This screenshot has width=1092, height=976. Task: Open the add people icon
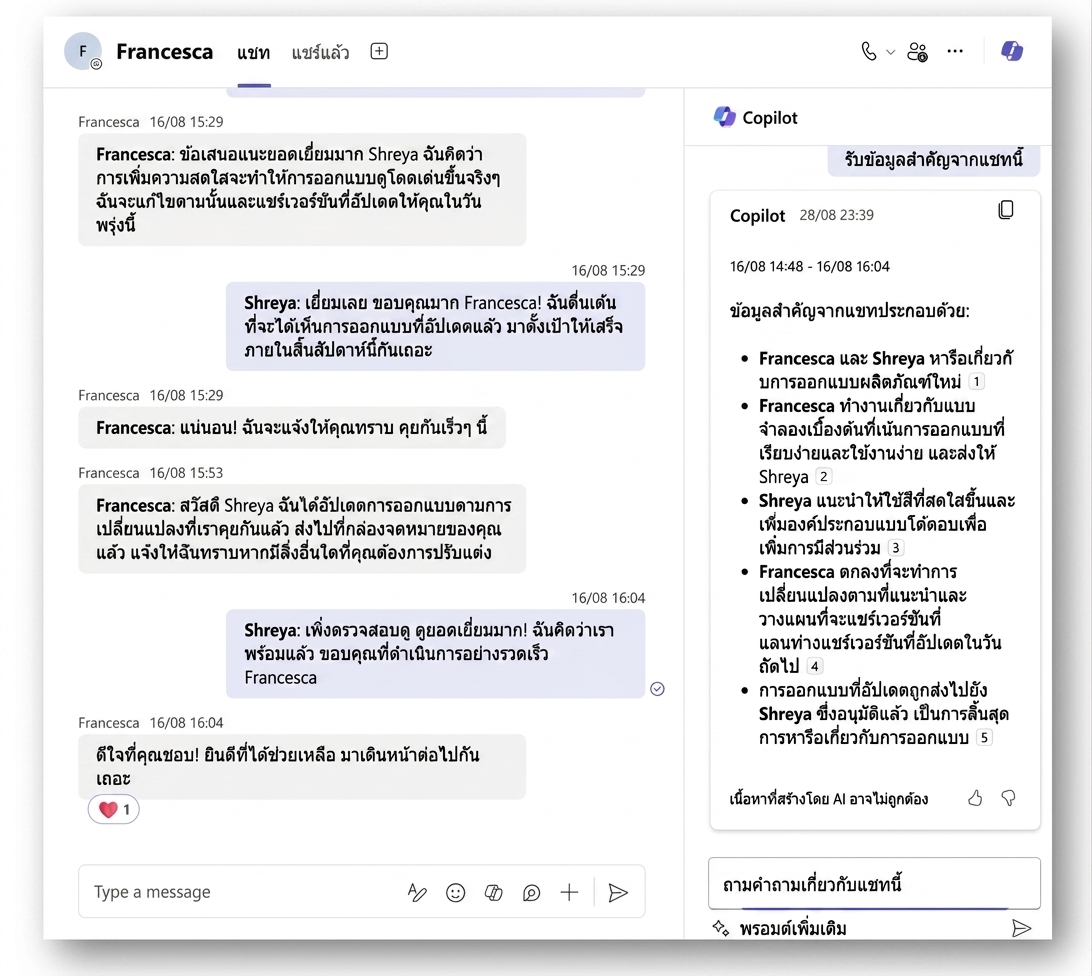coord(917,52)
